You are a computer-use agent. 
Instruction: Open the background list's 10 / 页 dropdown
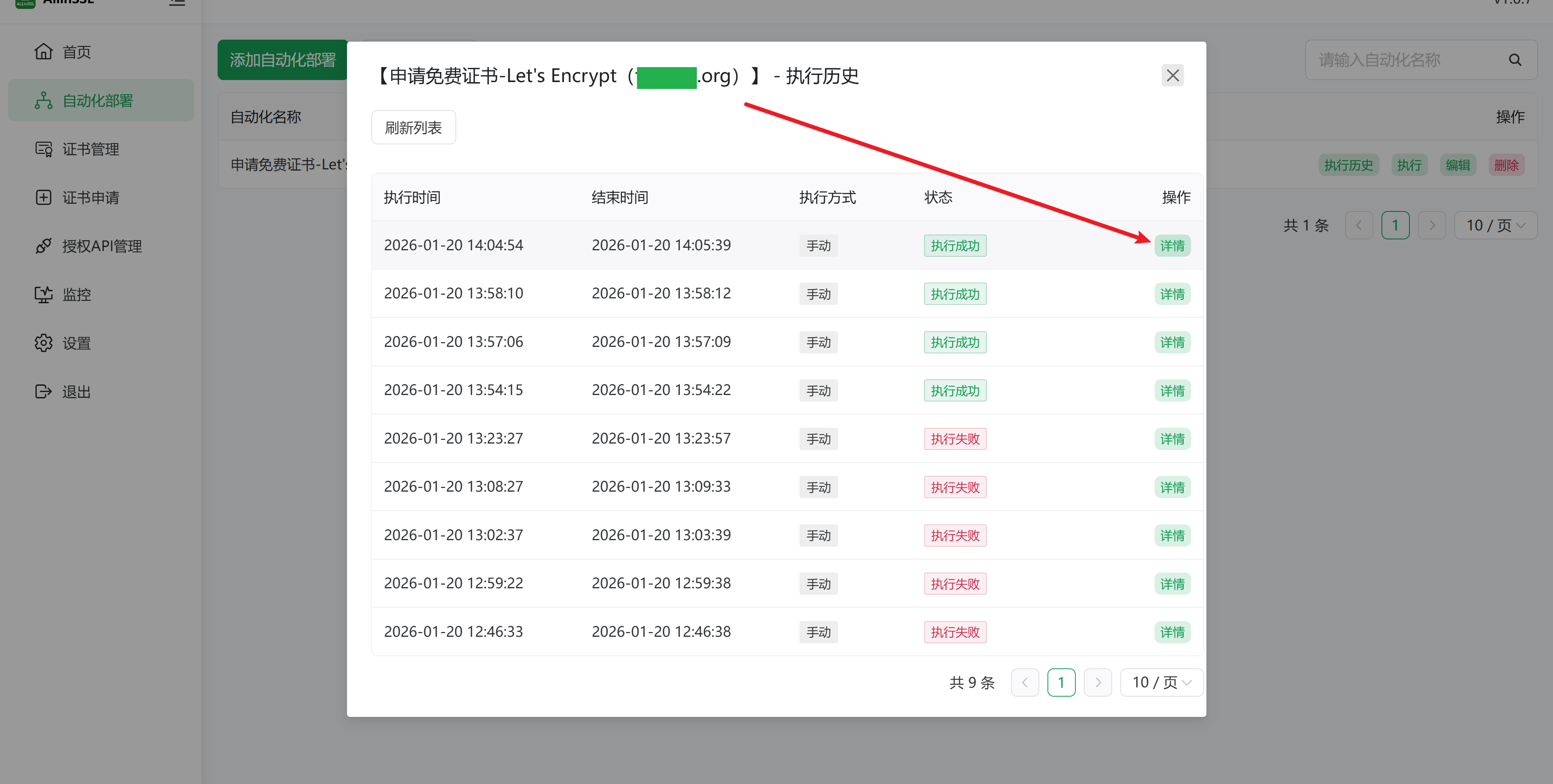1496,225
